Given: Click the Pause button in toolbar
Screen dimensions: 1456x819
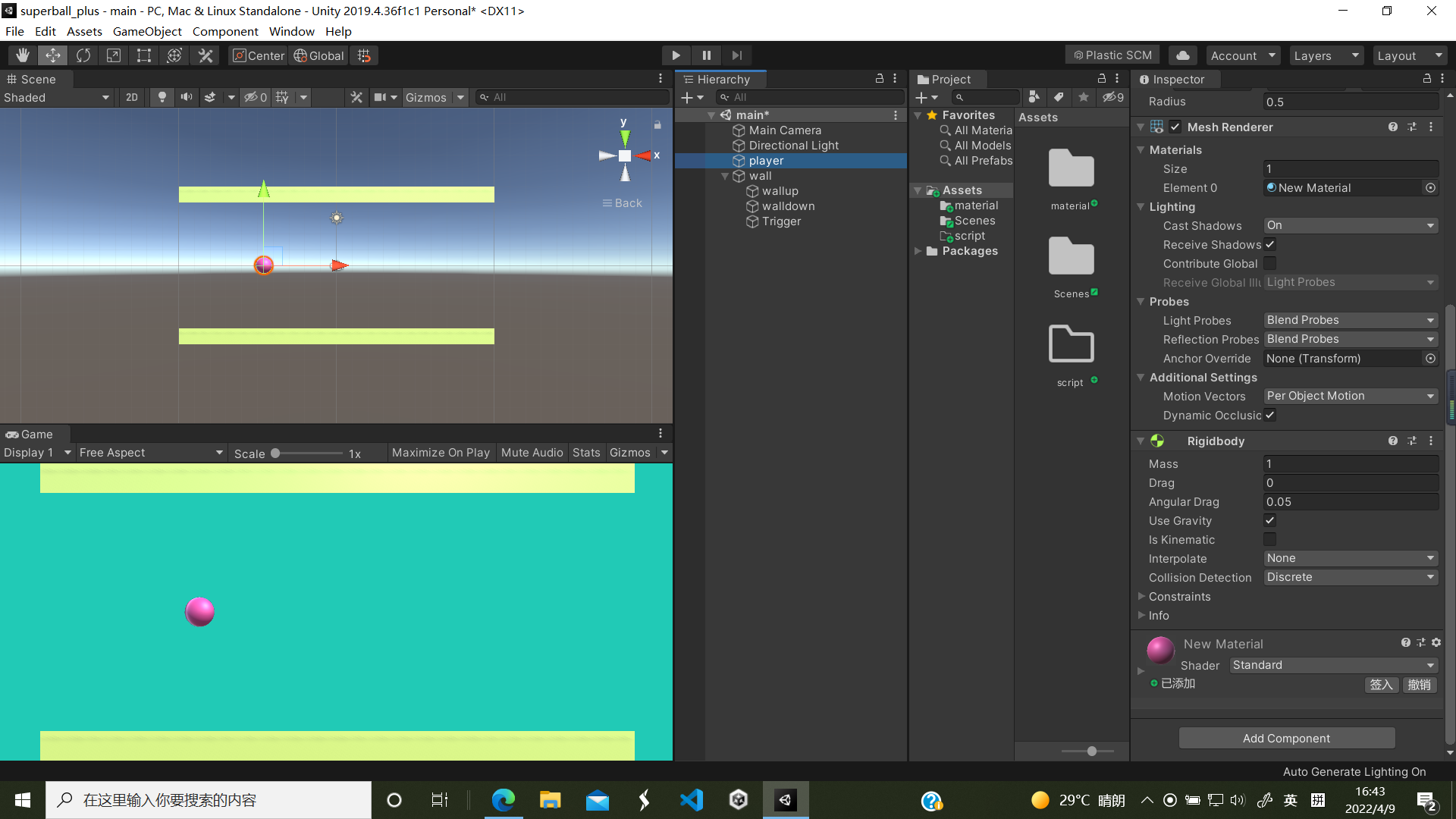Looking at the screenshot, I should tap(707, 55).
